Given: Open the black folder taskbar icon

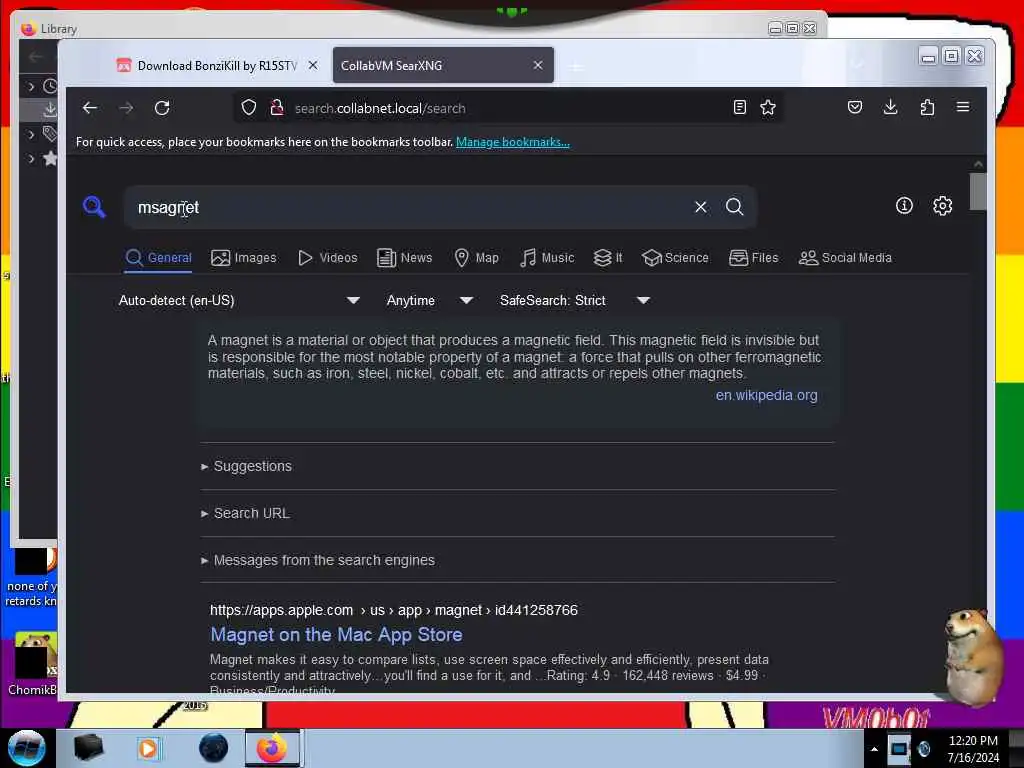Looking at the screenshot, I should click(x=88, y=748).
